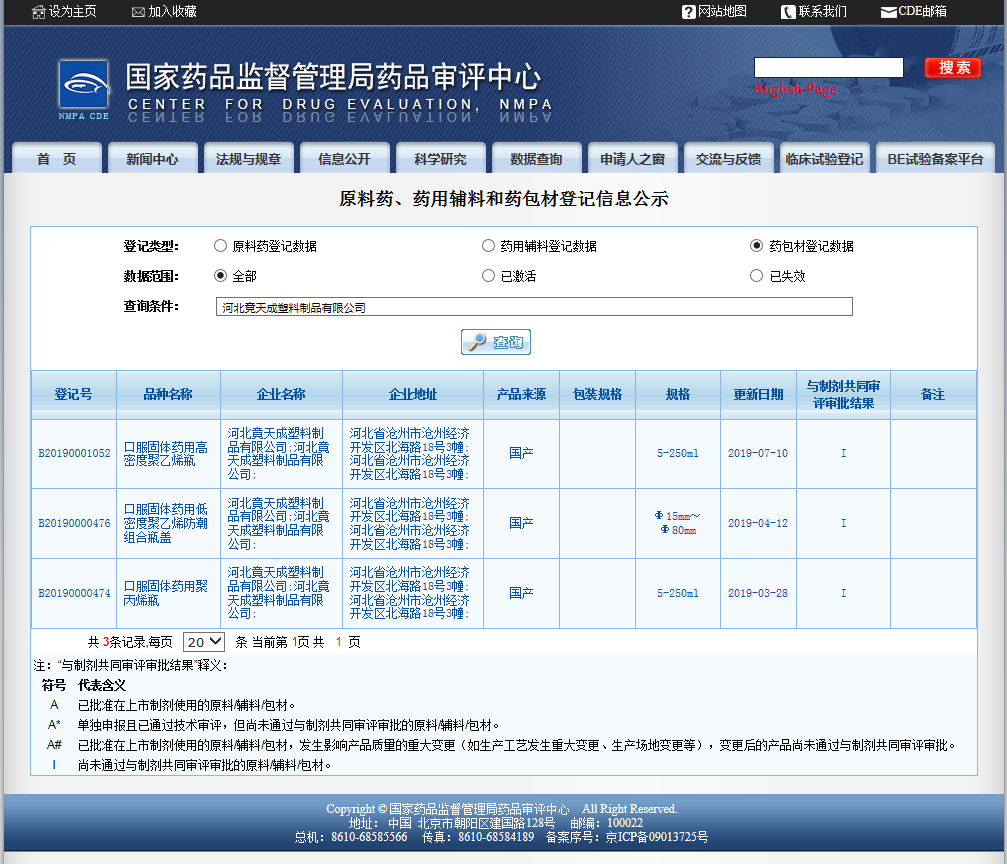Click the 查询条件 query text field
1007x864 pixels.
534,306
